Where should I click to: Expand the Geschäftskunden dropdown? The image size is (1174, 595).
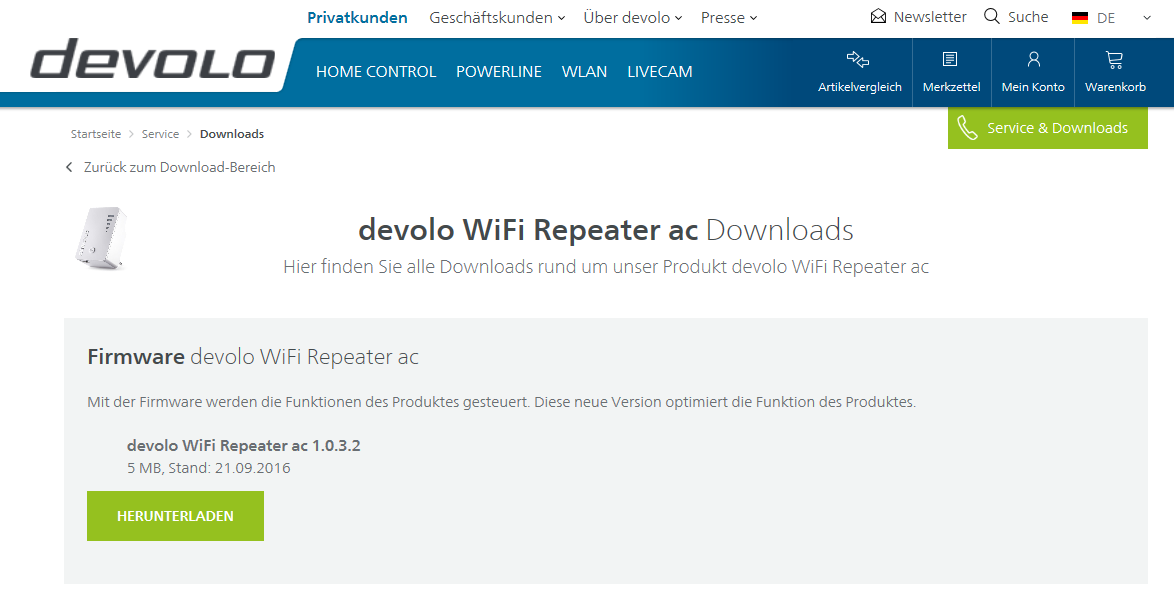coord(561,18)
